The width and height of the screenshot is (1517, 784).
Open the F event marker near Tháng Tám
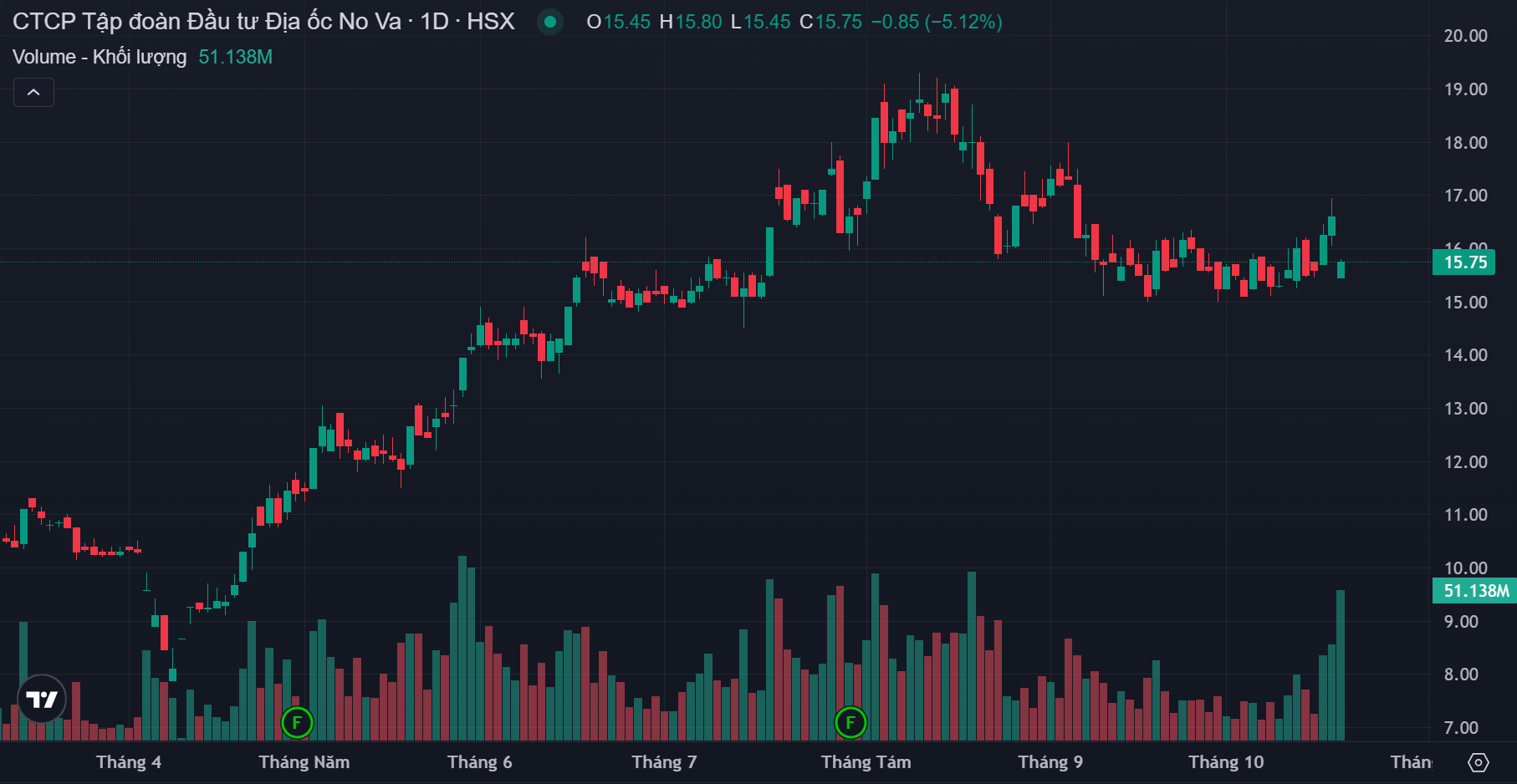point(850,722)
